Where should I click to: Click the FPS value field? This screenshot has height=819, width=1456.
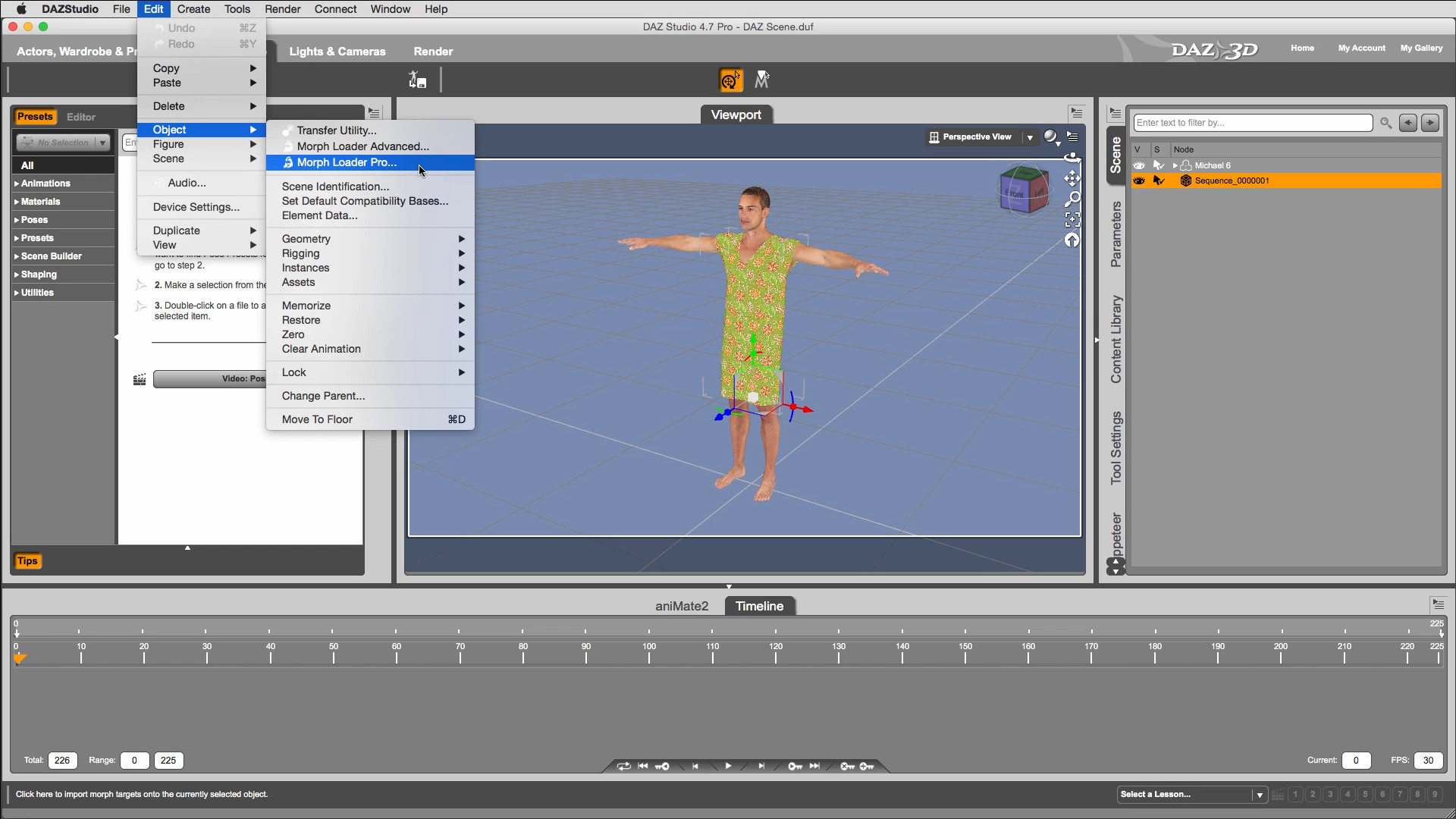(1428, 760)
